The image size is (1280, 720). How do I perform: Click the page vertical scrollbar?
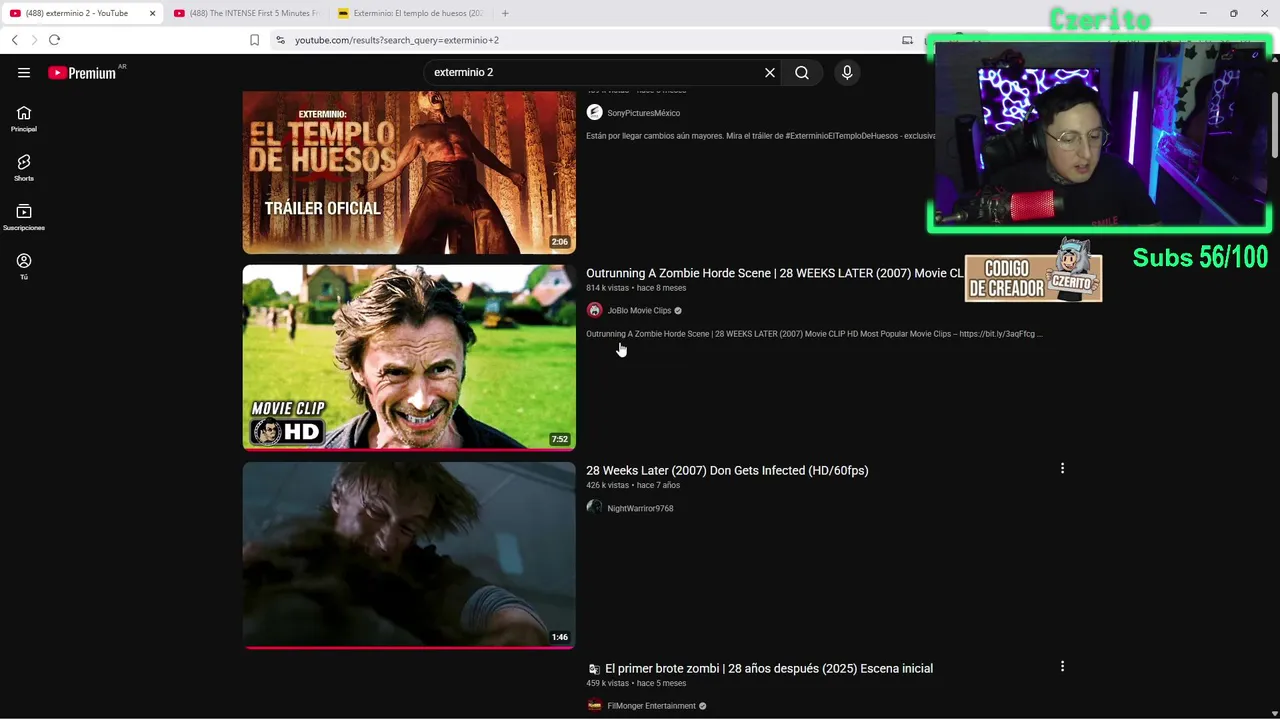1274,125
